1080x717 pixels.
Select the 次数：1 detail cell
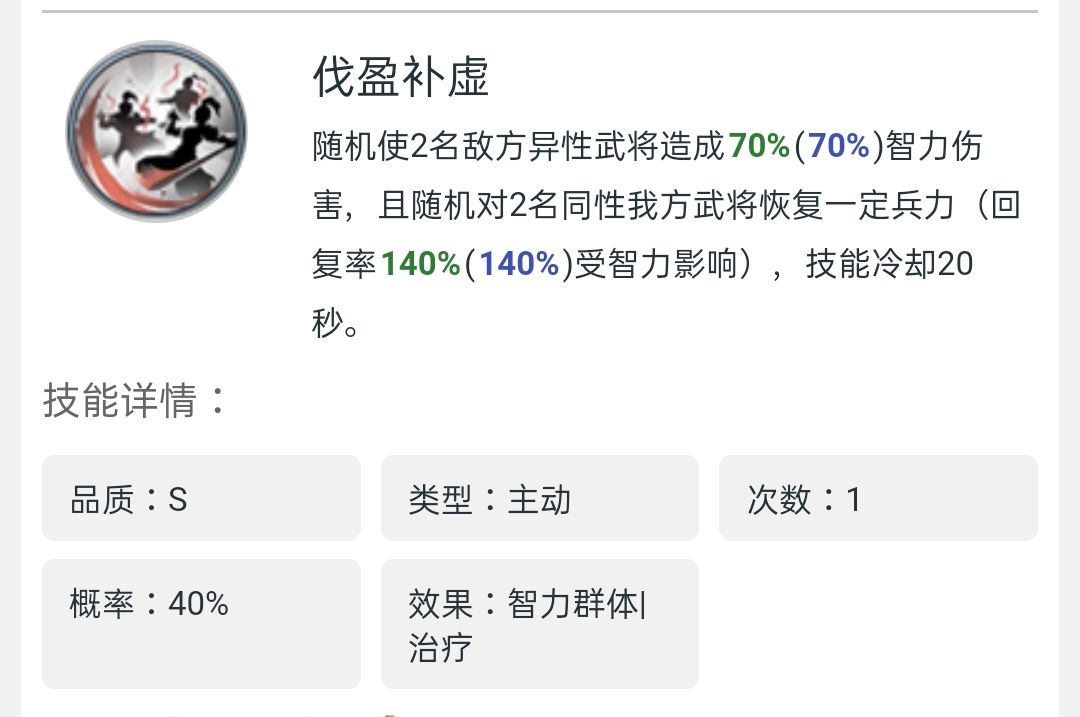click(x=877, y=498)
